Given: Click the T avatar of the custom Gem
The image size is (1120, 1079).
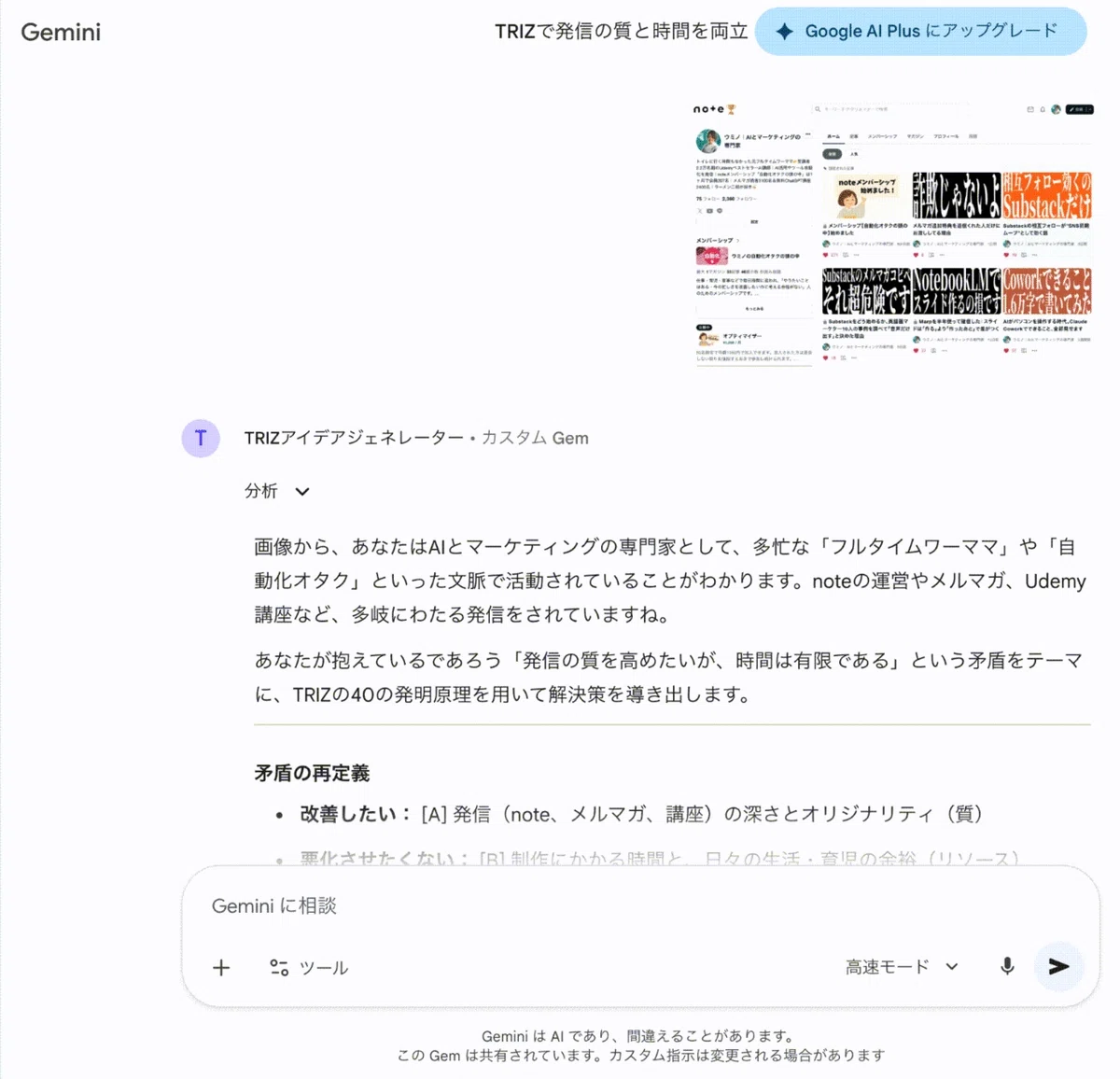Looking at the screenshot, I should [201, 438].
